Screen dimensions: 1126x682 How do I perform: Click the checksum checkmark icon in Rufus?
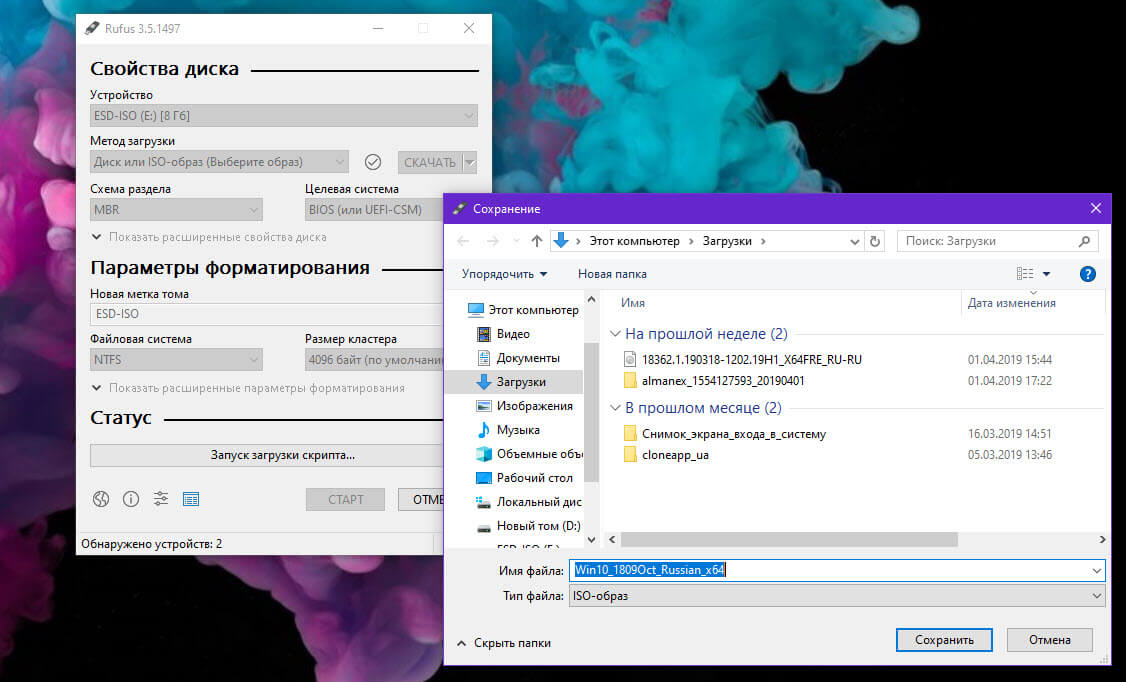[373, 162]
